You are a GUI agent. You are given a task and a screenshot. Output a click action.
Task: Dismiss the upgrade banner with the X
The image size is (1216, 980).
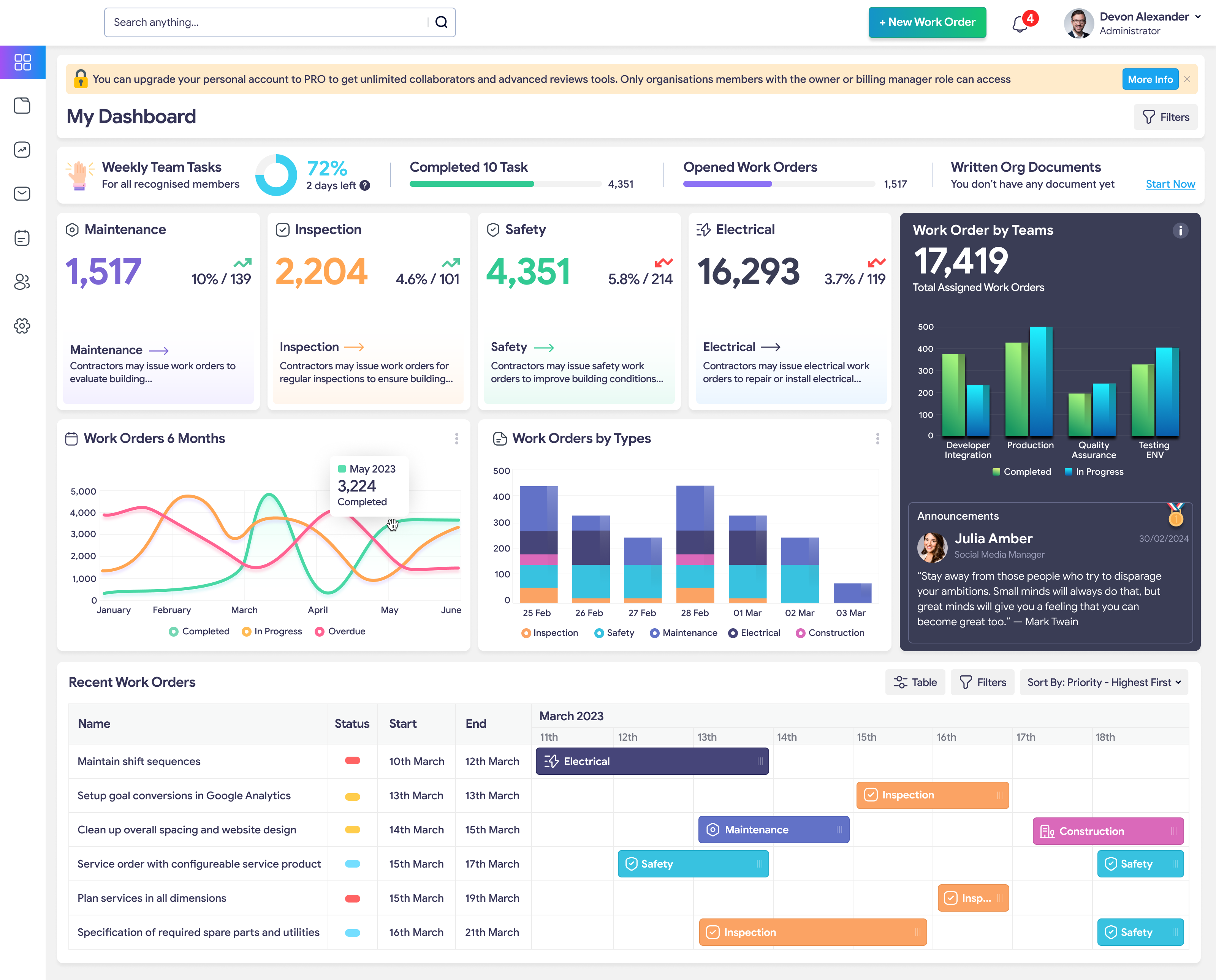(1187, 79)
